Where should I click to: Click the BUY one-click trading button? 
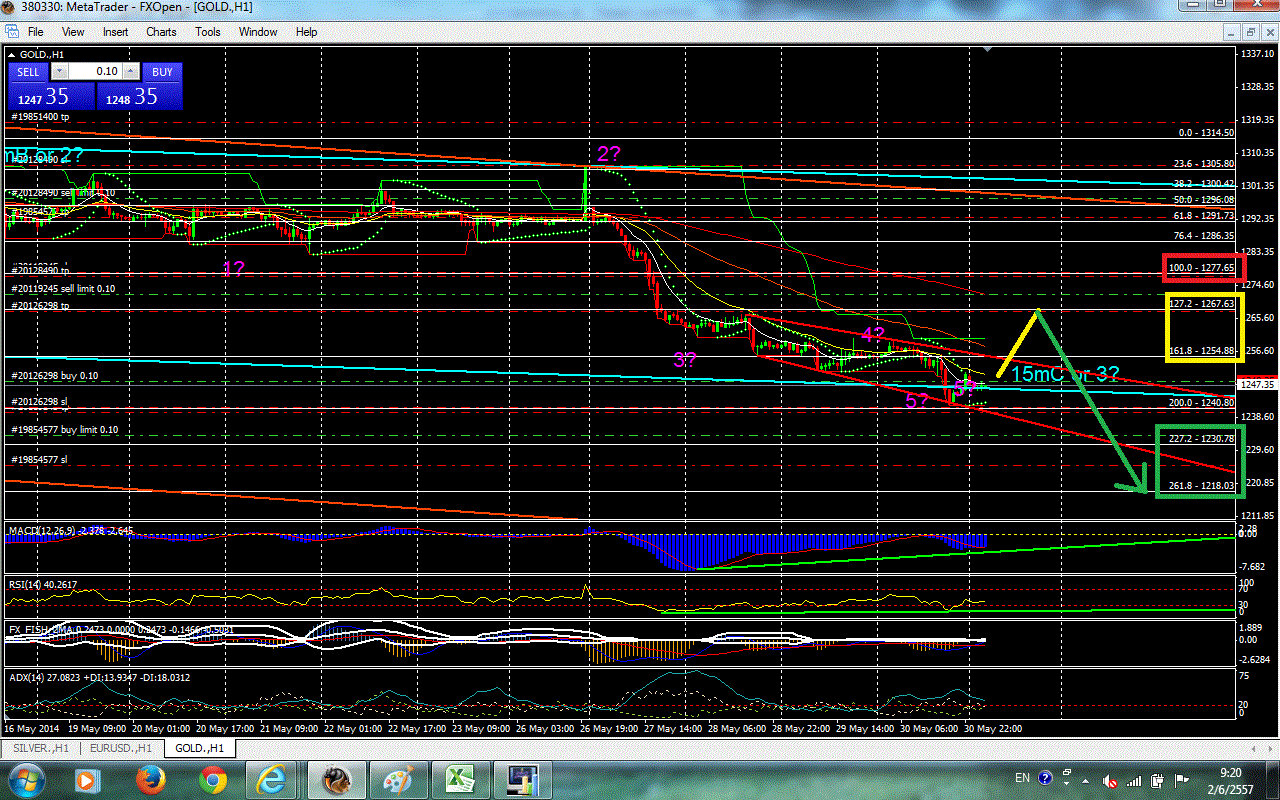click(x=163, y=72)
